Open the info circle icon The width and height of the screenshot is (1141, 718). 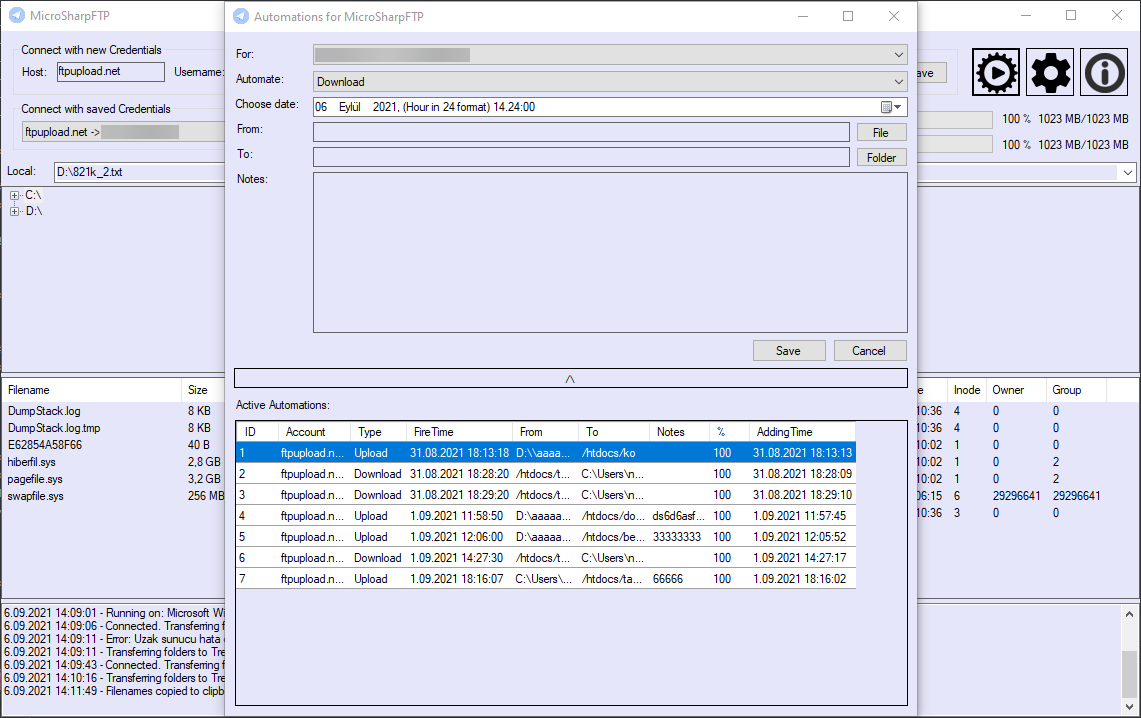[x=1104, y=72]
